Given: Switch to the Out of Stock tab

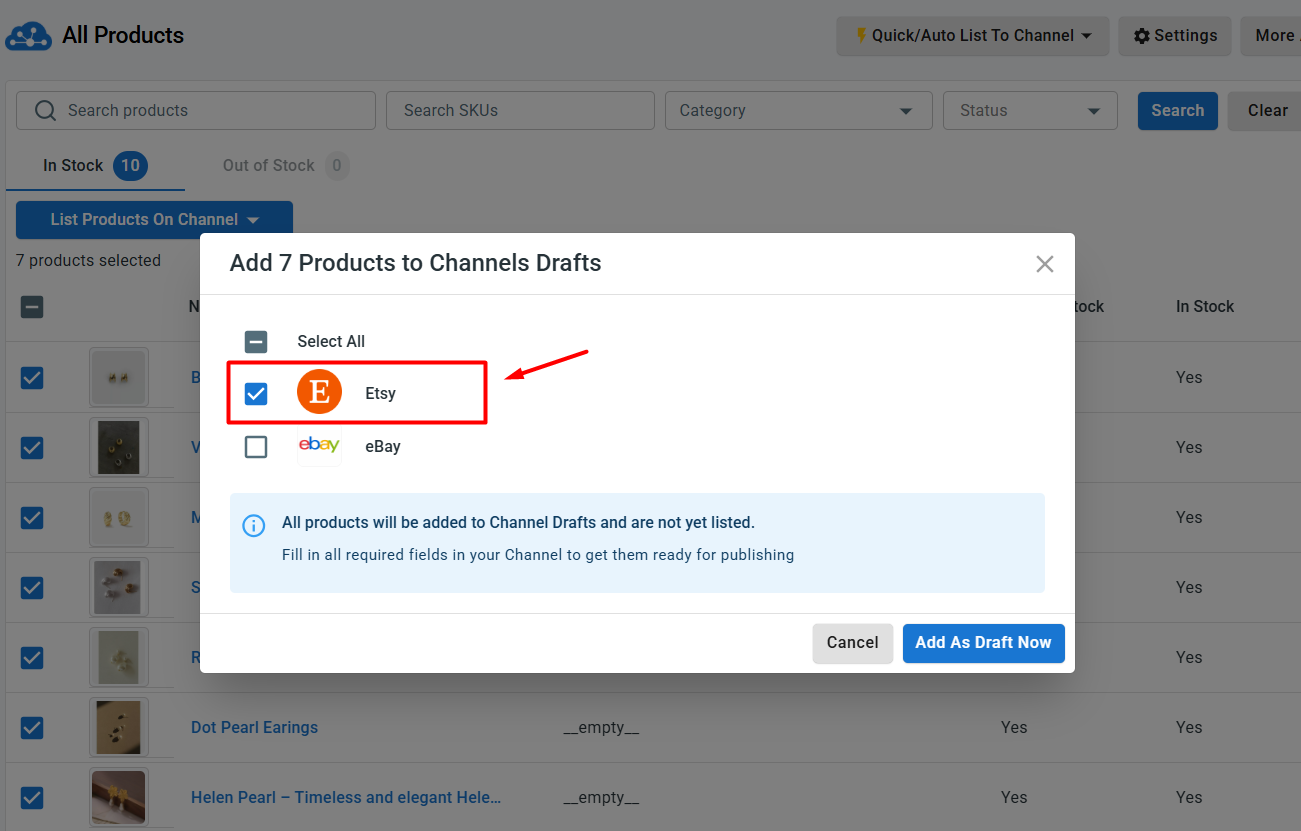Looking at the screenshot, I should [285, 165].
